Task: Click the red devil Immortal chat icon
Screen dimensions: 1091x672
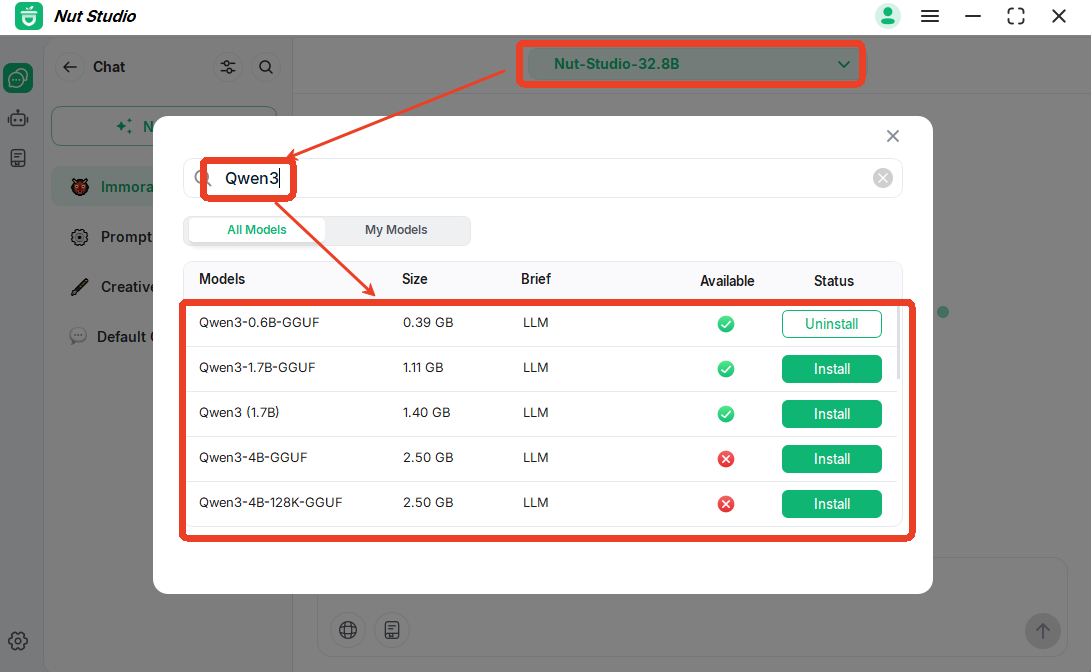Action: tap(80, 186)
